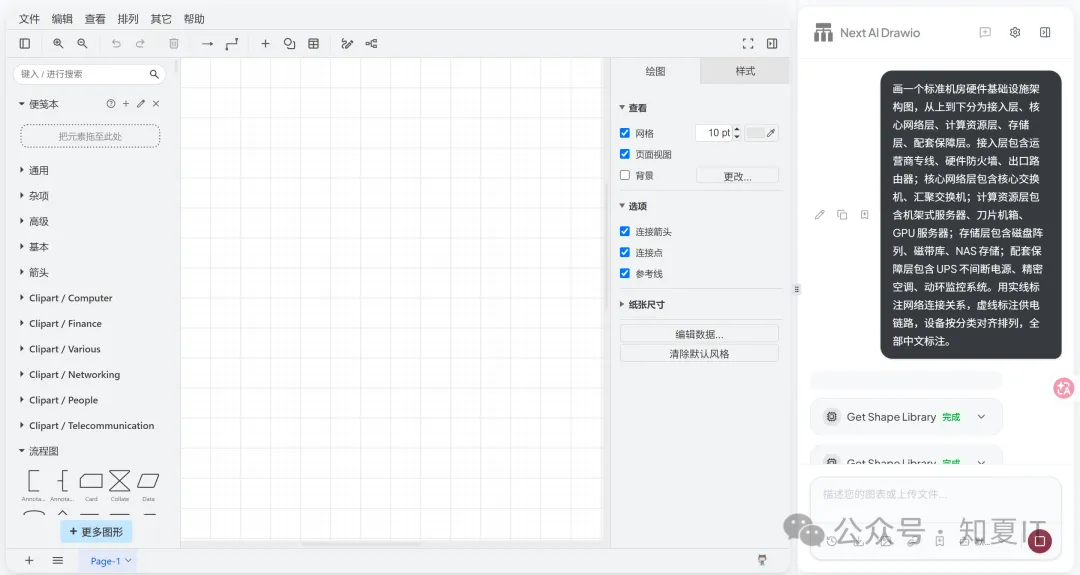This screenshot has width=1080, height=575.
Task: Adjust grid size stepper arrows
Action: (737, 133)
